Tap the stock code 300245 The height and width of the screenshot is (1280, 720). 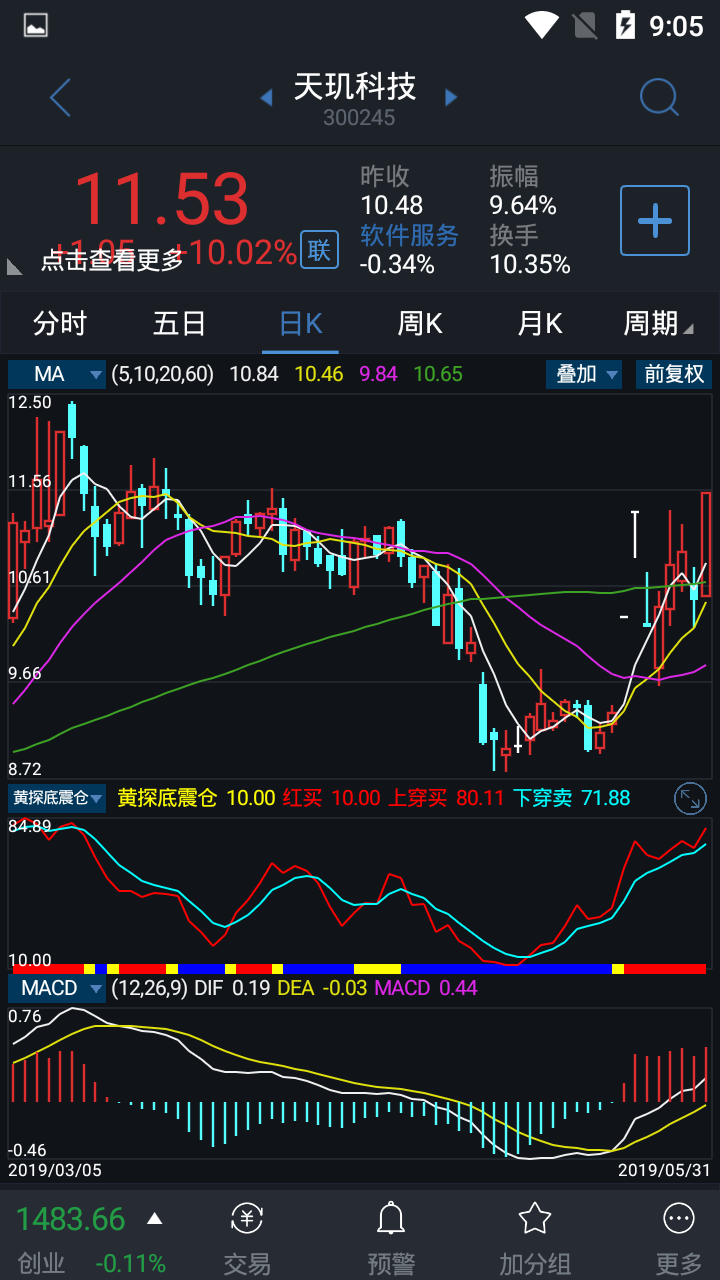(359, 118)
